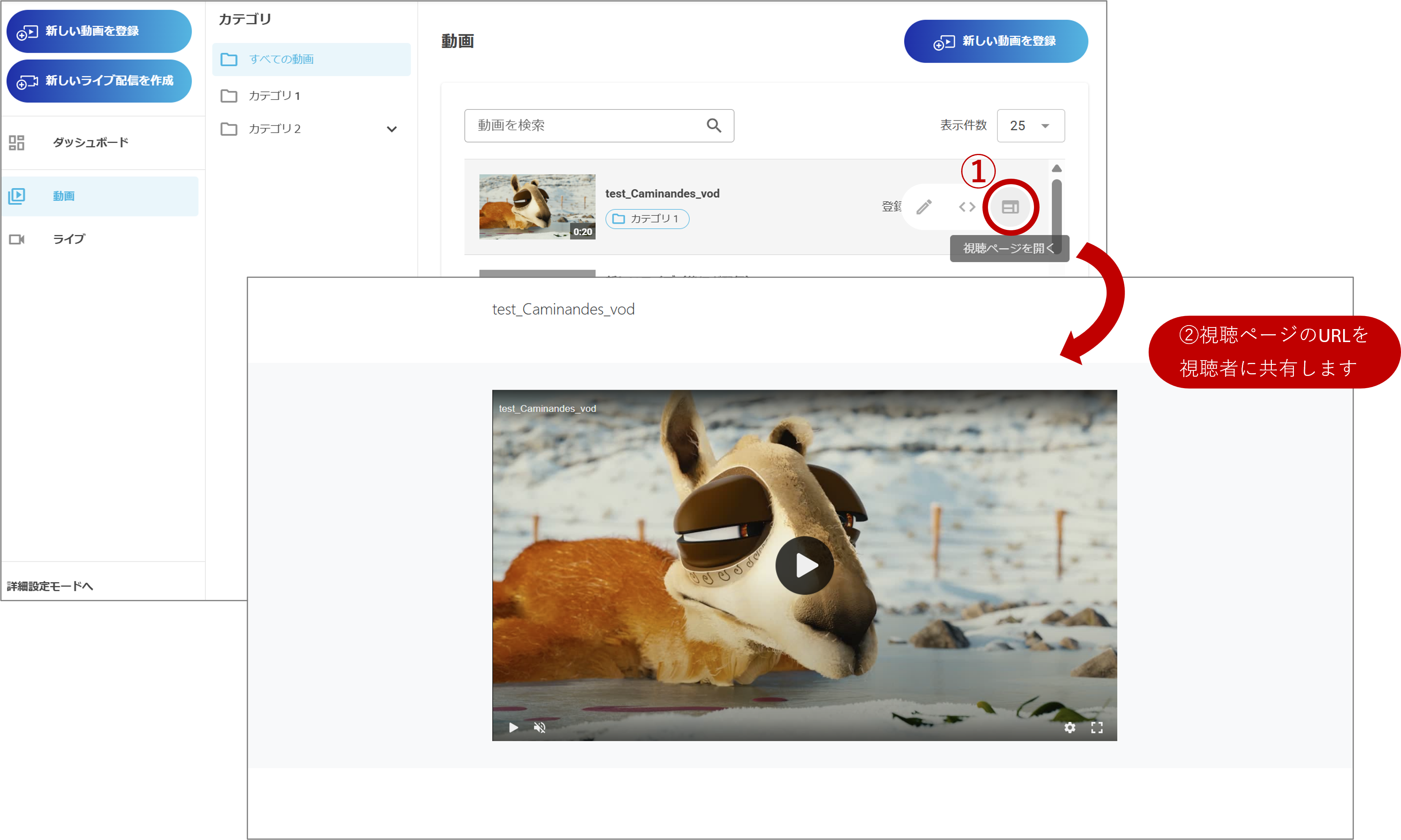
Task: Select カテゴリ 1 folder in category list
Action: click(274, 96)
